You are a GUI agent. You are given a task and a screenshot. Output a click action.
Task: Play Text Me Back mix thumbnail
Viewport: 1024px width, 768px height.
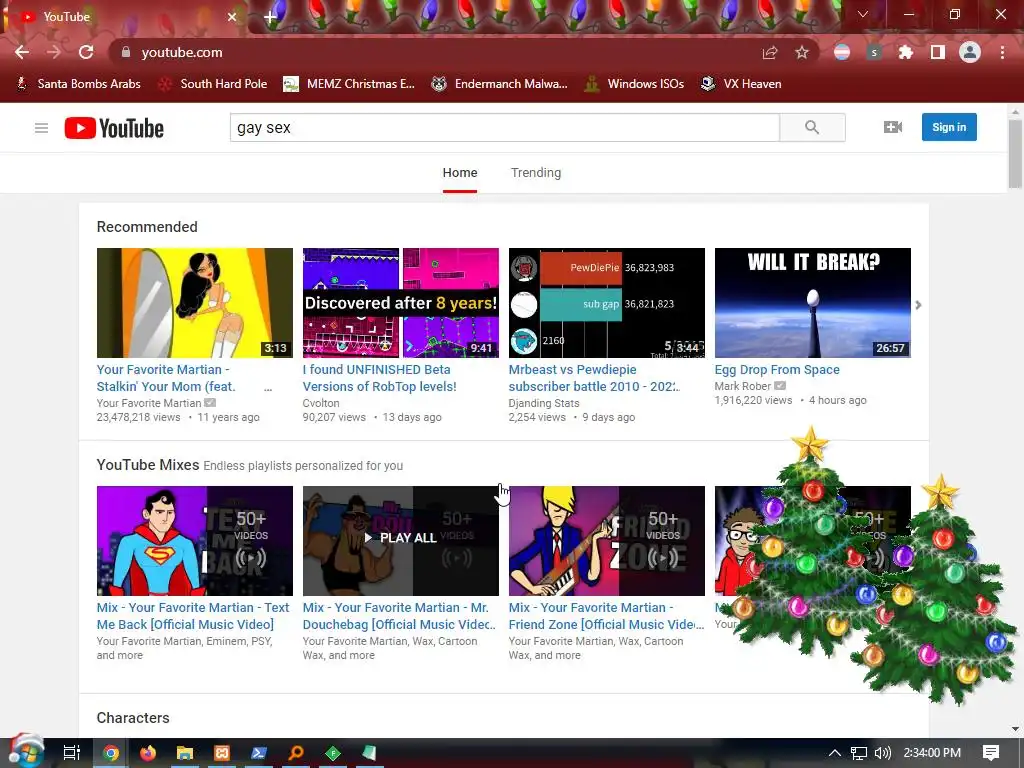tap(195, 541)
